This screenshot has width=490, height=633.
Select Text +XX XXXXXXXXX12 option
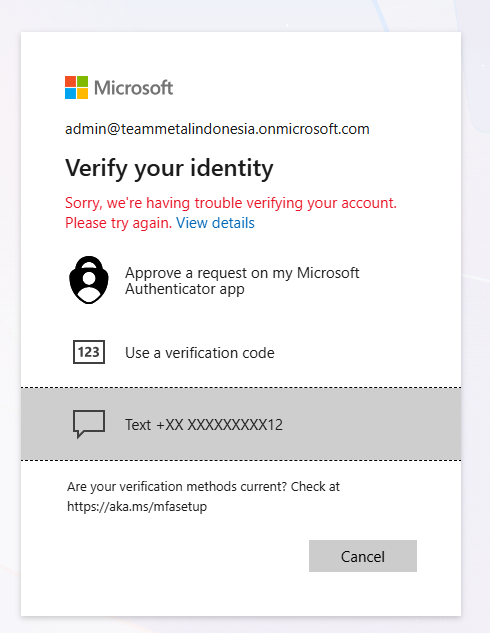[241, 424]
